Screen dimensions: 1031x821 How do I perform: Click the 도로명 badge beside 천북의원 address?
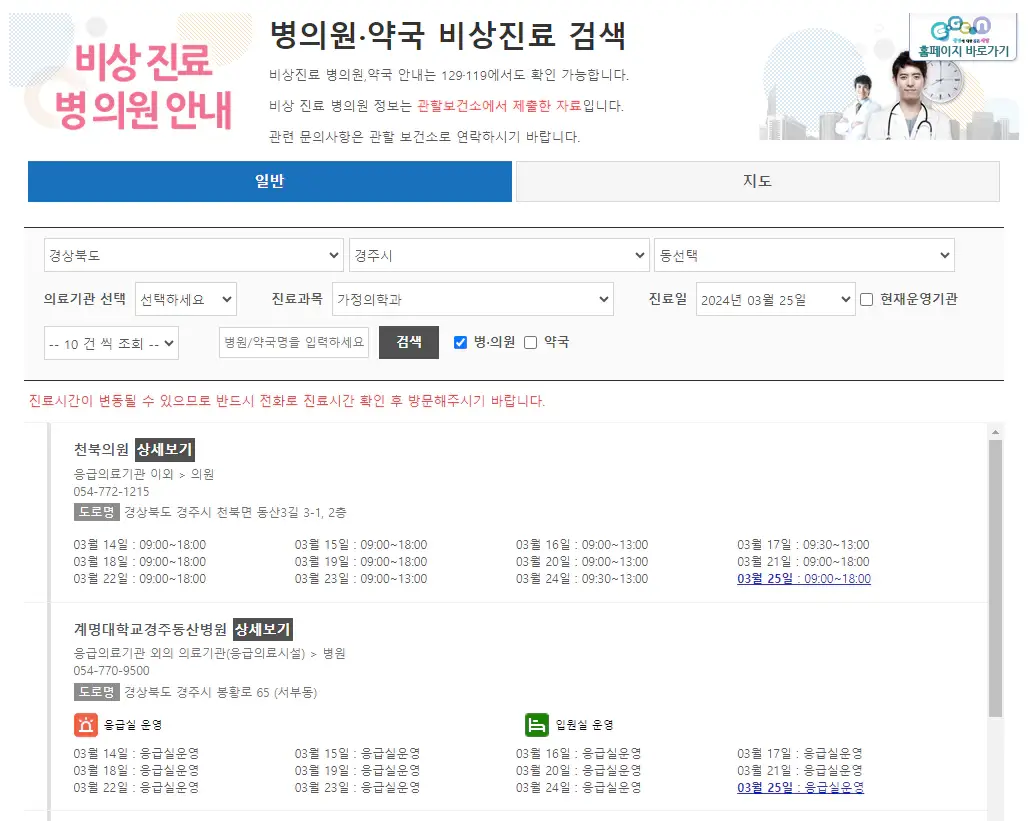(x=96, y=510)
